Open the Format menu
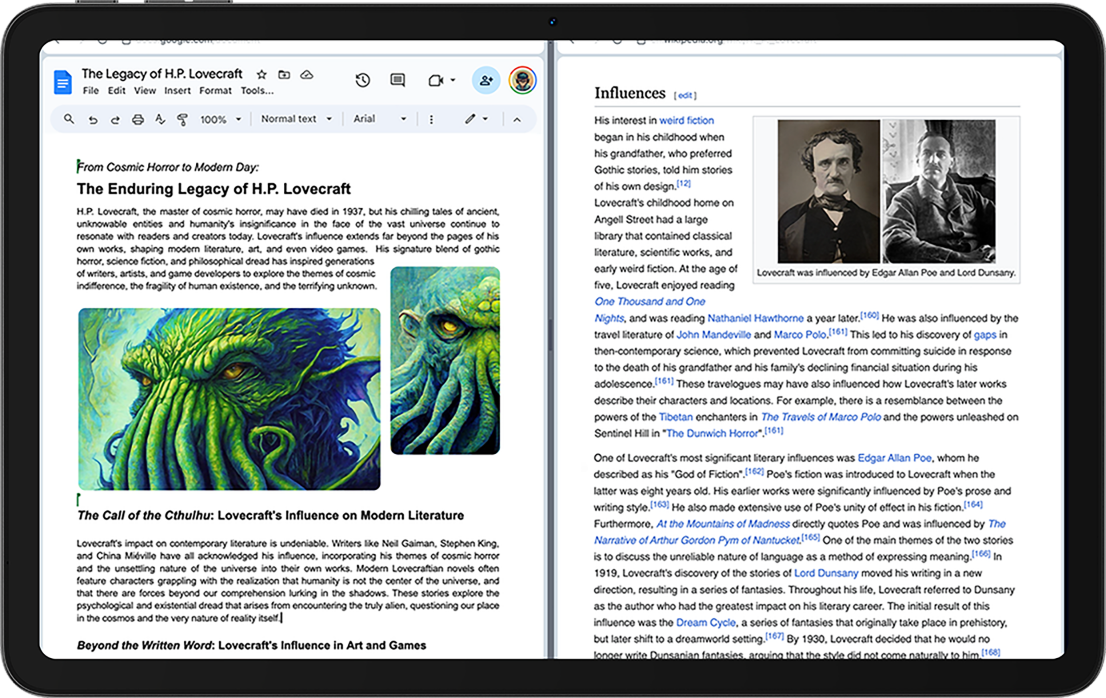This screenshot has height=698, width=1106. pyautogui.click(x=215, y=91)
